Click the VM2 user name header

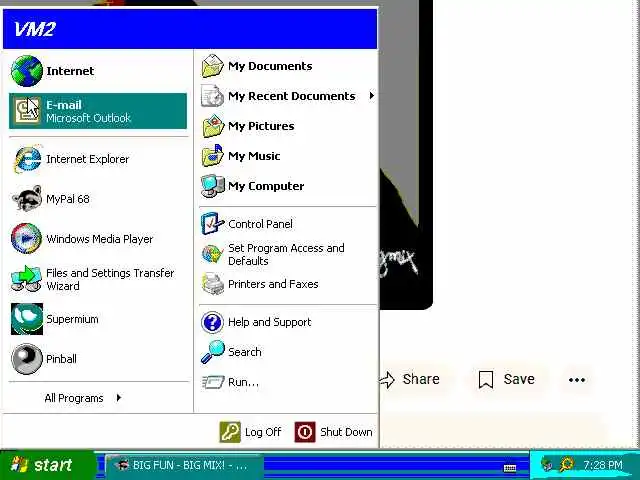tap(34, 29)
